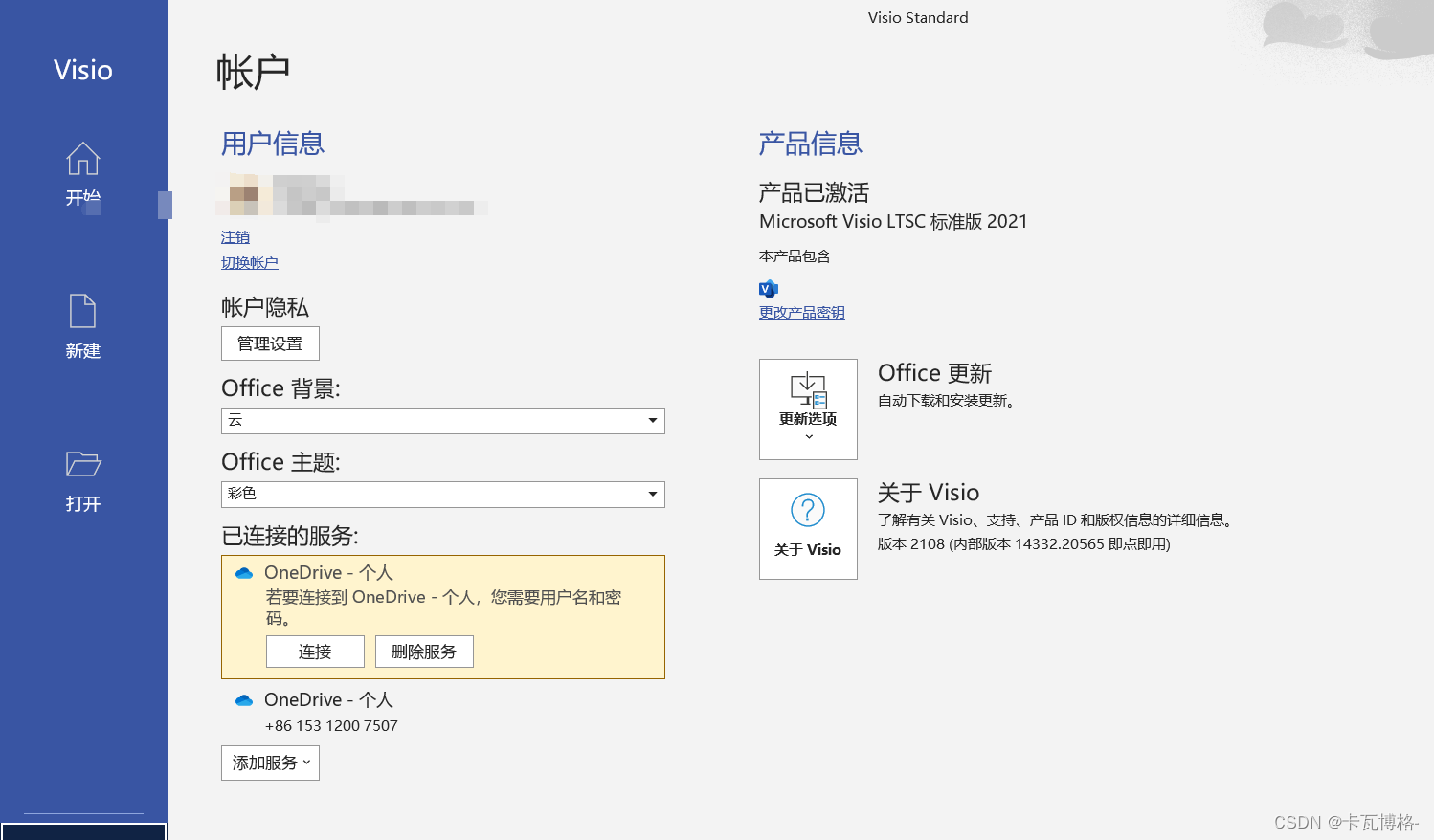Click the Visio product icon under 本产品包含
The height and width of the screenshot is (840, 1434).
769,289
